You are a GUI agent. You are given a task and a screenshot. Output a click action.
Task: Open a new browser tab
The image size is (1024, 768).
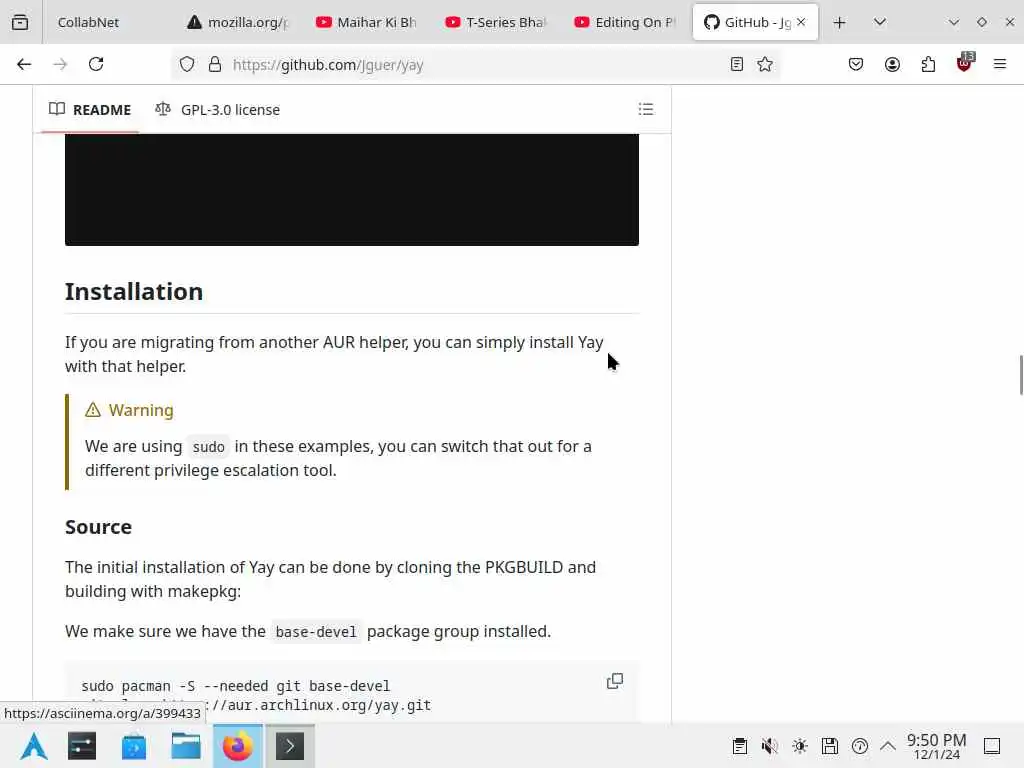pyautogui.click(x=840, y=22)
